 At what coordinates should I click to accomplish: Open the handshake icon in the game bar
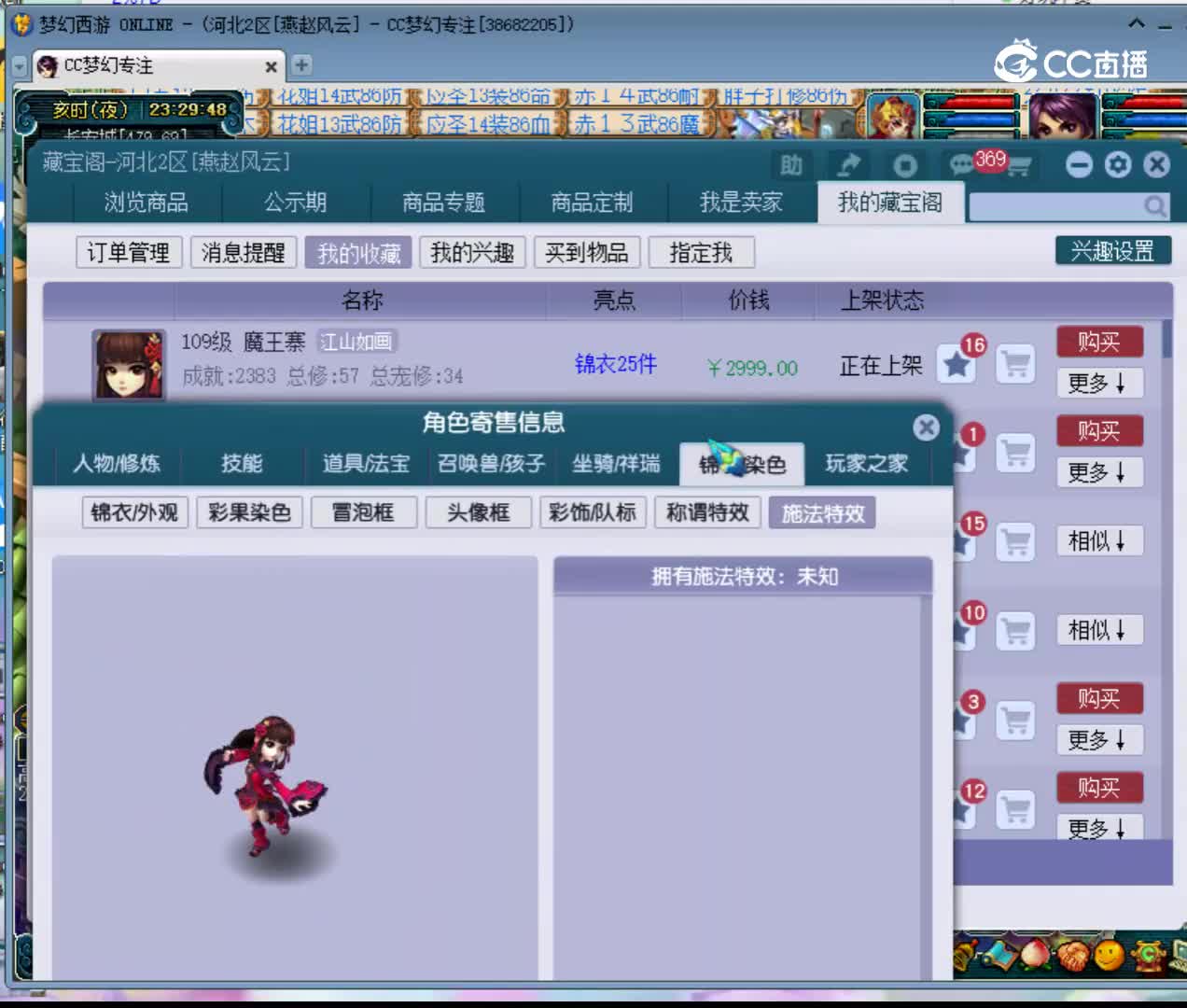pyautogui.click(x=1071, y=955)
